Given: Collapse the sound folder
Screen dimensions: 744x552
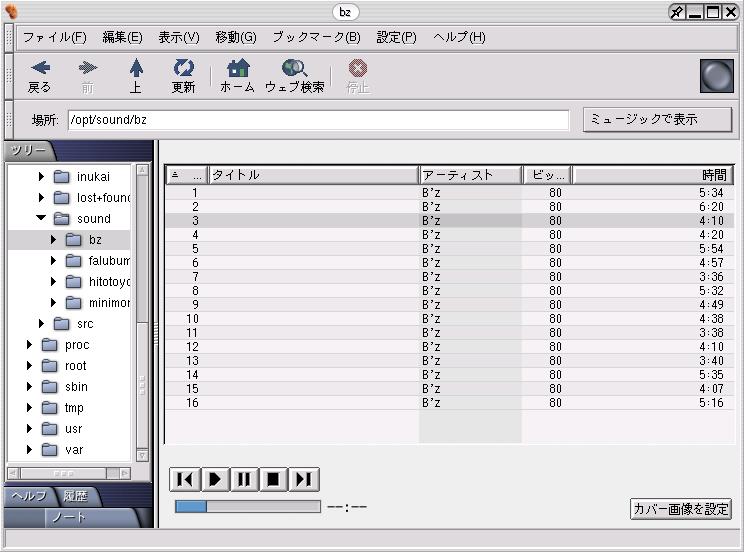Looking at the screenshot, I should [41, 218].
